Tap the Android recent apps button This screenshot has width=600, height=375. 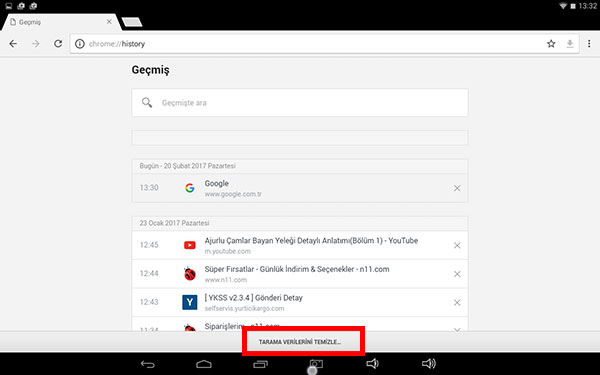coord(261,364)
